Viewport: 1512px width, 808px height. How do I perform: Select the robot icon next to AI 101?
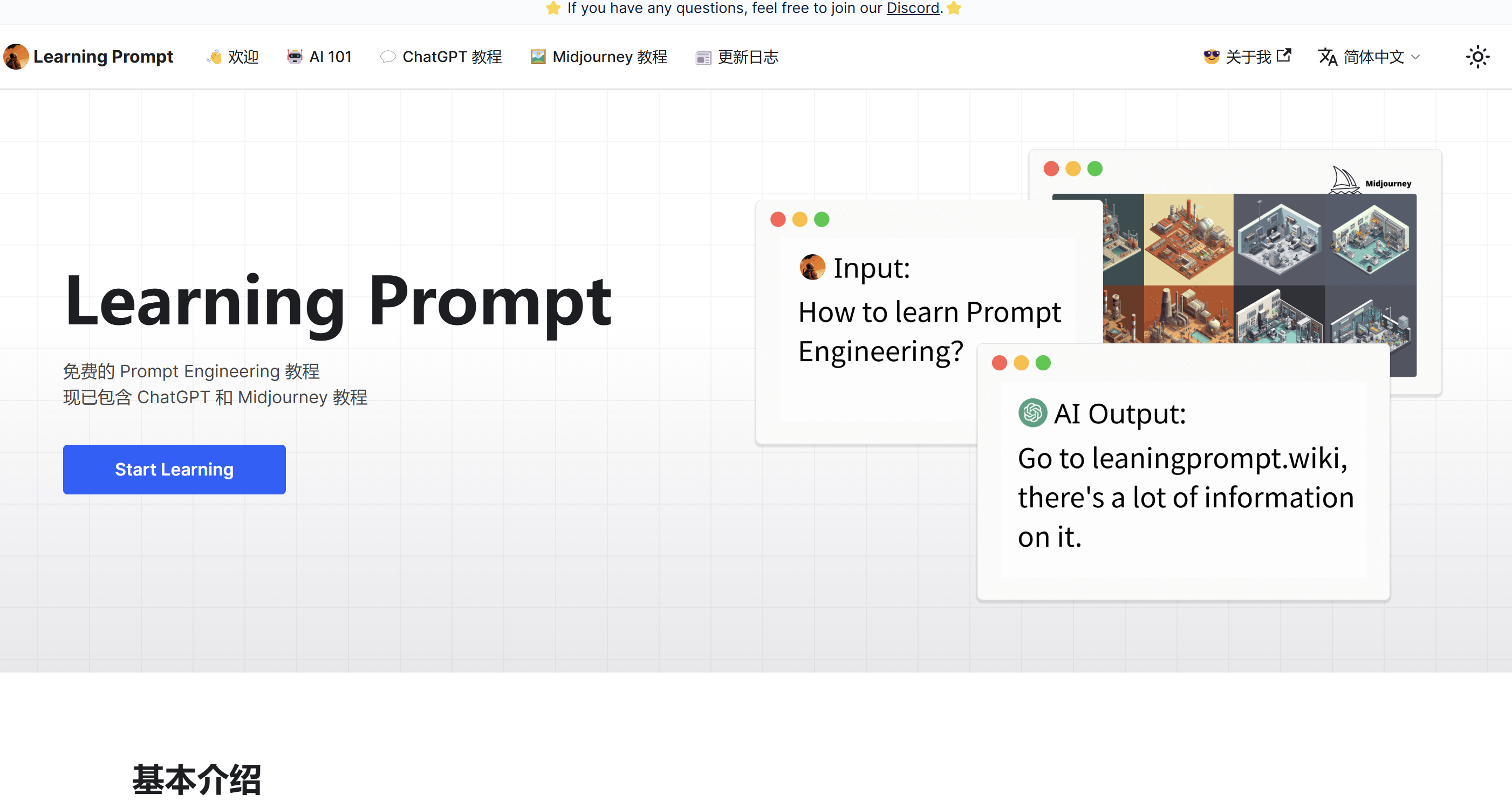[295, 56]
